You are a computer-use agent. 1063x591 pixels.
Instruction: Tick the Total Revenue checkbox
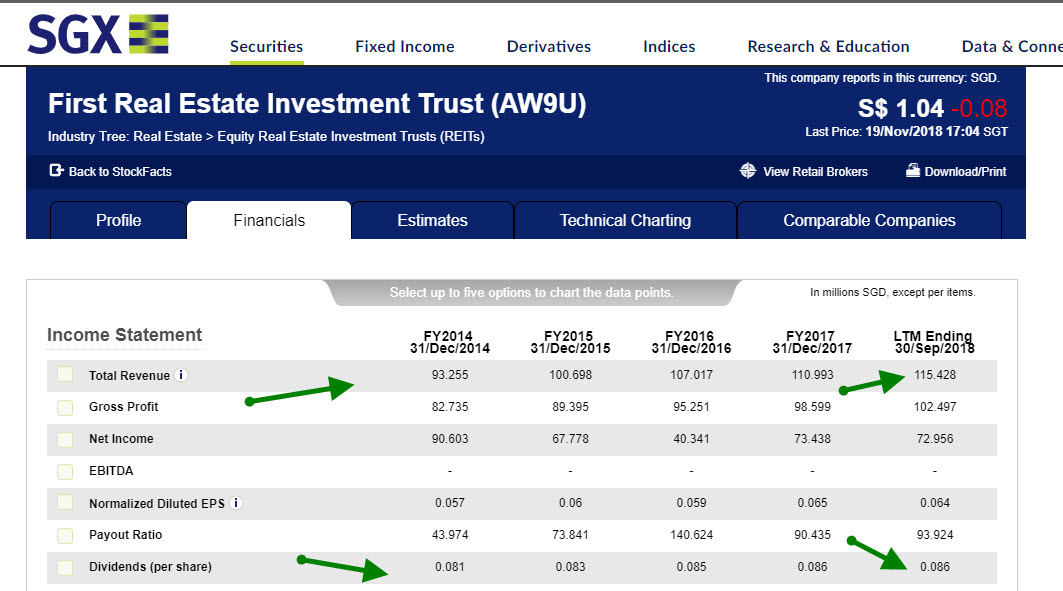[x=65, y=375]
